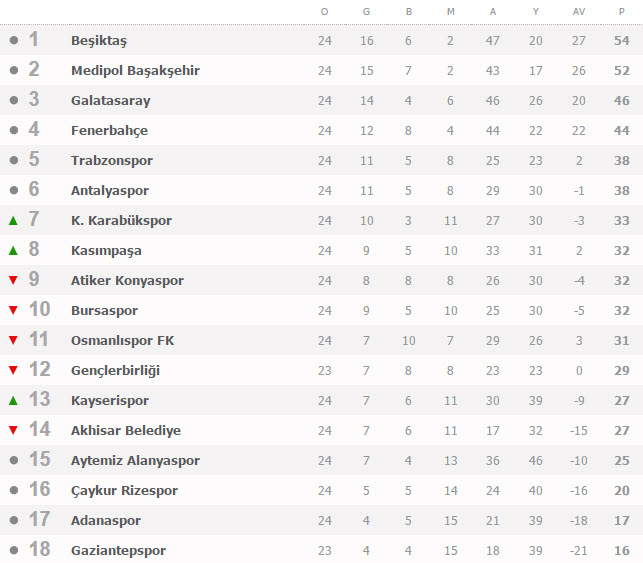This screenshot has height=563, width=643.
Task: Click the green up arrow beside Kayserispor
Action: tap(14, 401)
